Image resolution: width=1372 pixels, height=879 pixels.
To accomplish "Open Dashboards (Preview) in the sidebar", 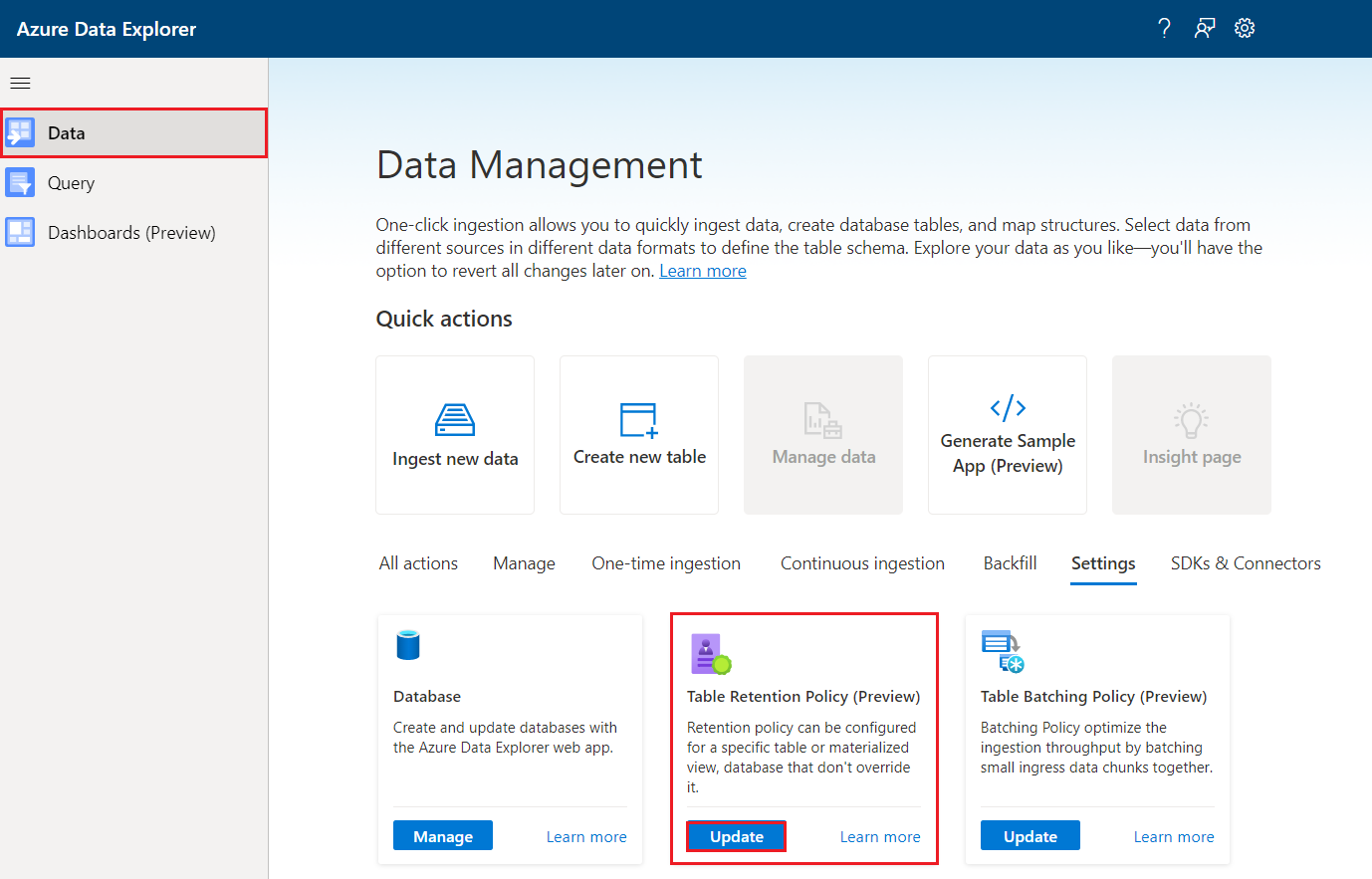I will (x=129, y=232).
